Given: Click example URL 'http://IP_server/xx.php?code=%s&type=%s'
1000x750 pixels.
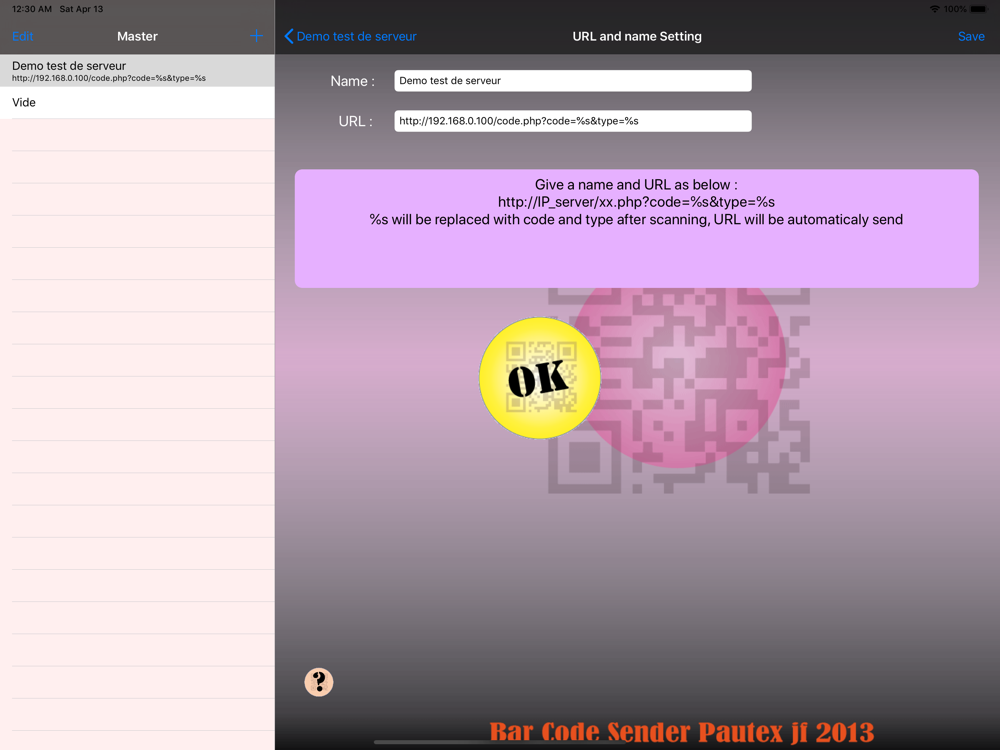Looking at the screenshot, I should [x=636, y=202].
